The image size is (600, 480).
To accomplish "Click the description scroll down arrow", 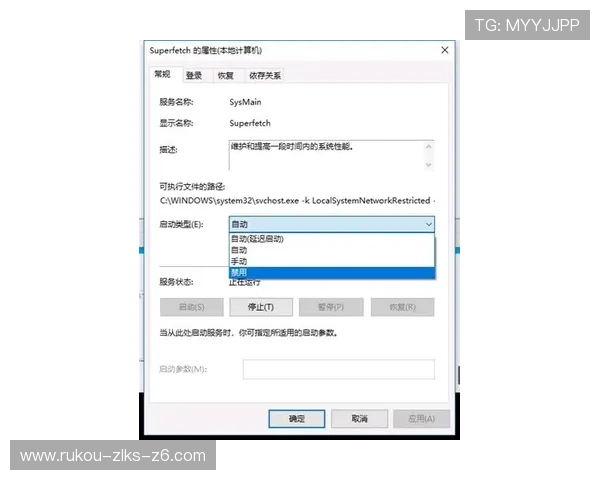I will (429, 165).
